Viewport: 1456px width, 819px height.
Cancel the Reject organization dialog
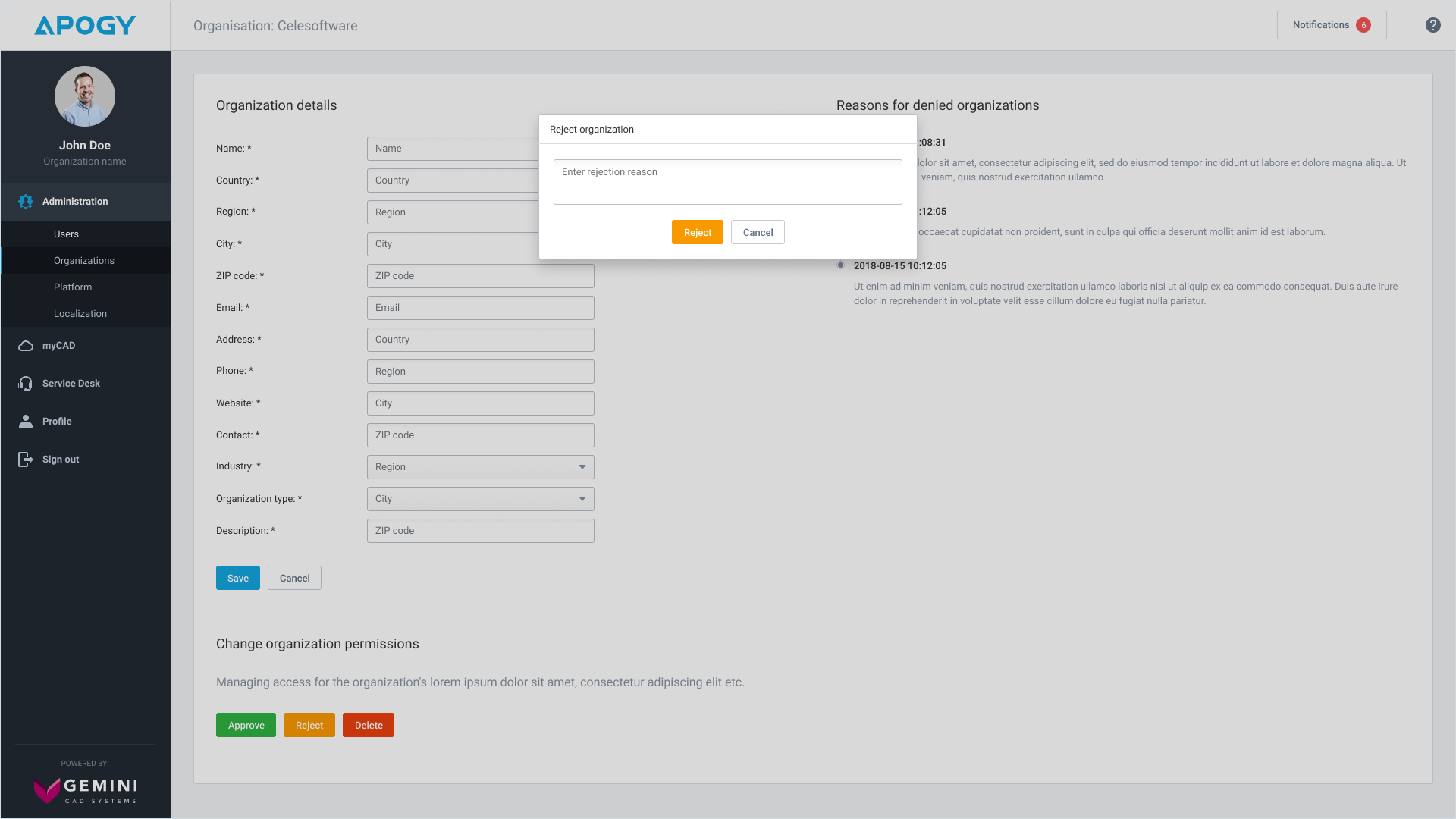(x=757, y=233)
